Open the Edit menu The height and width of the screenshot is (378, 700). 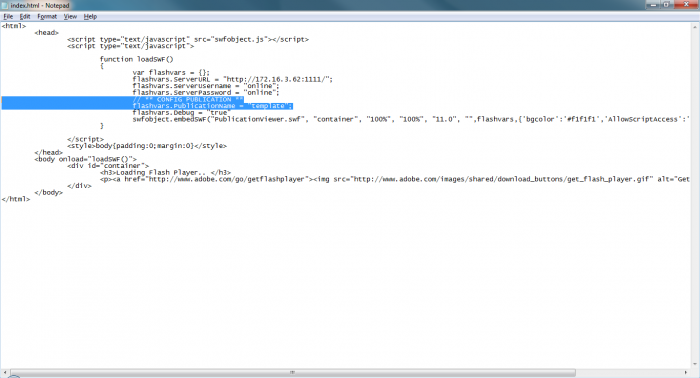point(25,17)
